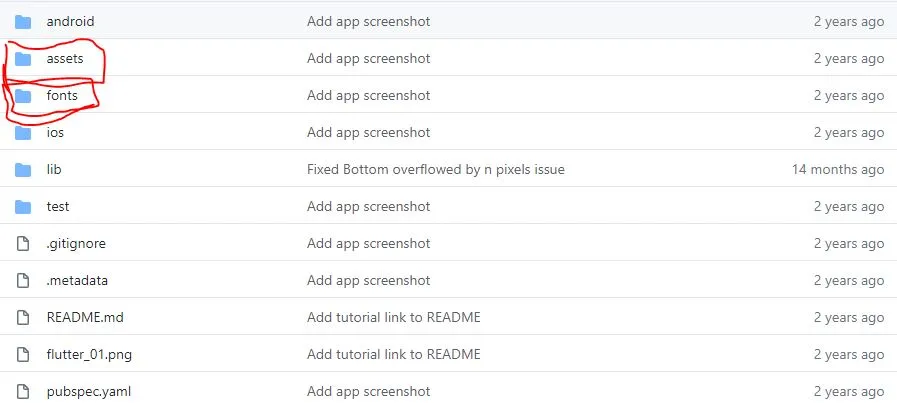Open README.md's 'Add tutorial link to README' commit

pos(393,317)
